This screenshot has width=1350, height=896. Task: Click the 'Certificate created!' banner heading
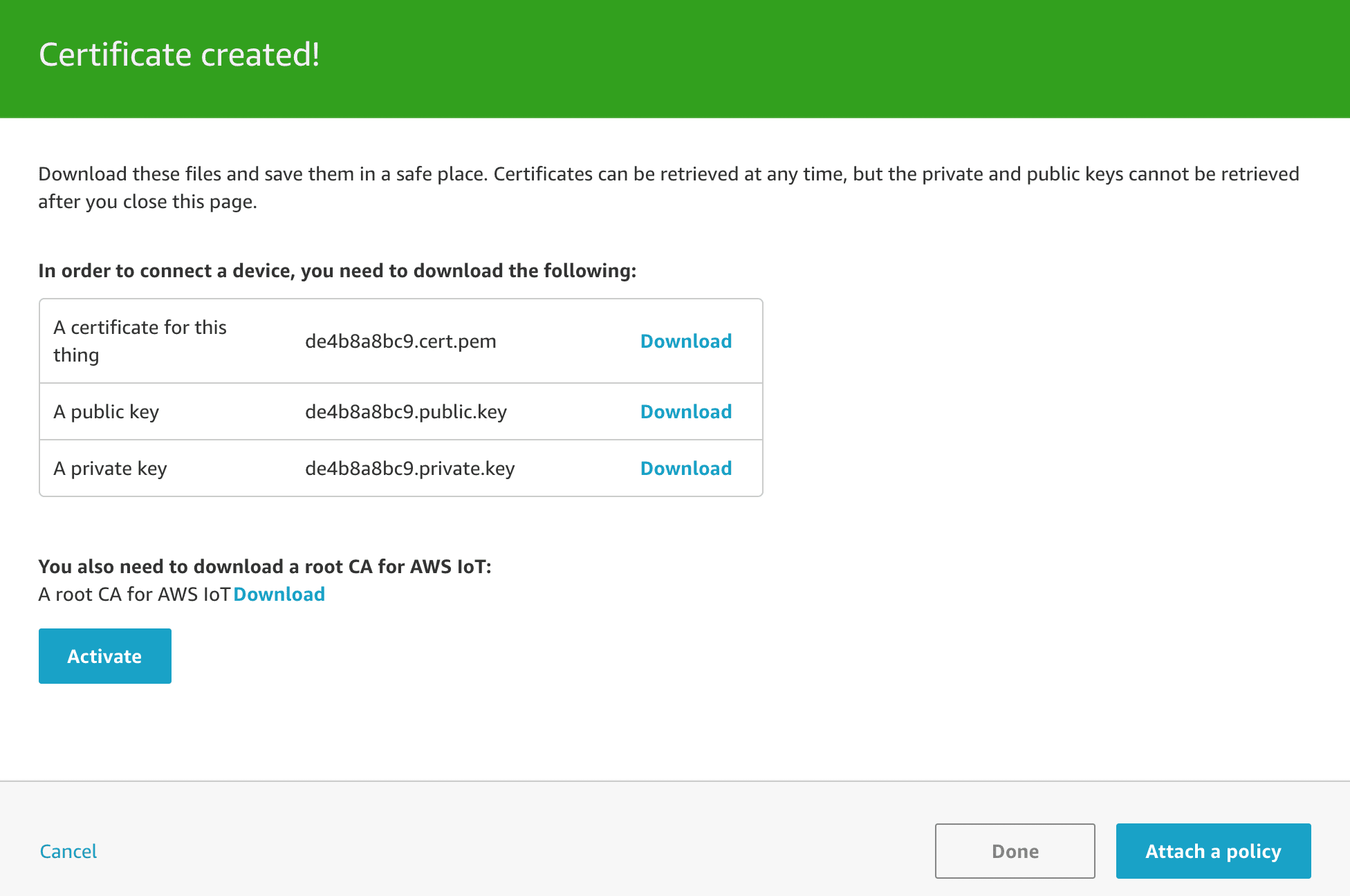tap(180, 53)
